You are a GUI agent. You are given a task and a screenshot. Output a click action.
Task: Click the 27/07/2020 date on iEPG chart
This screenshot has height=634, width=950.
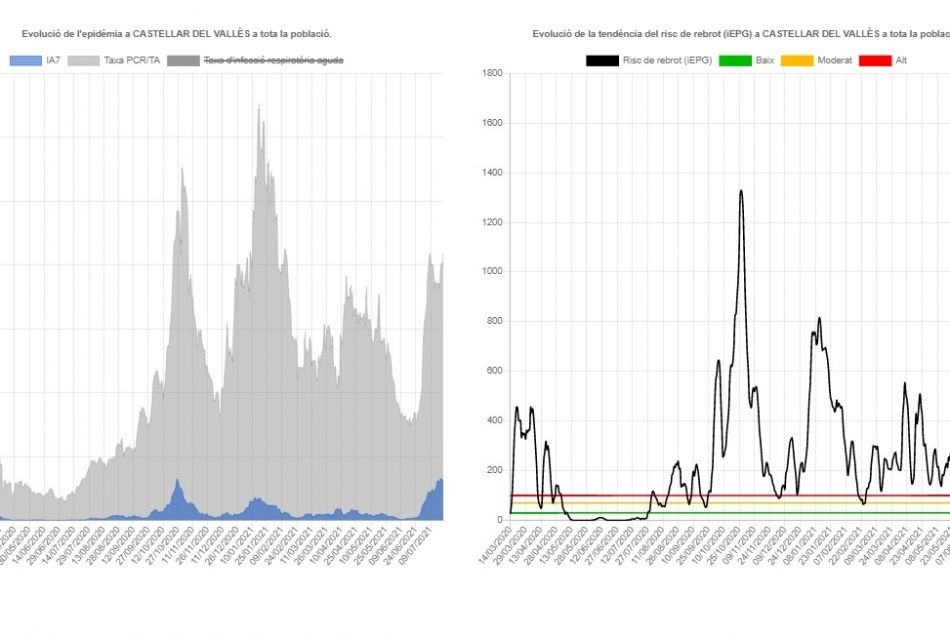click(x=632, y=544)
